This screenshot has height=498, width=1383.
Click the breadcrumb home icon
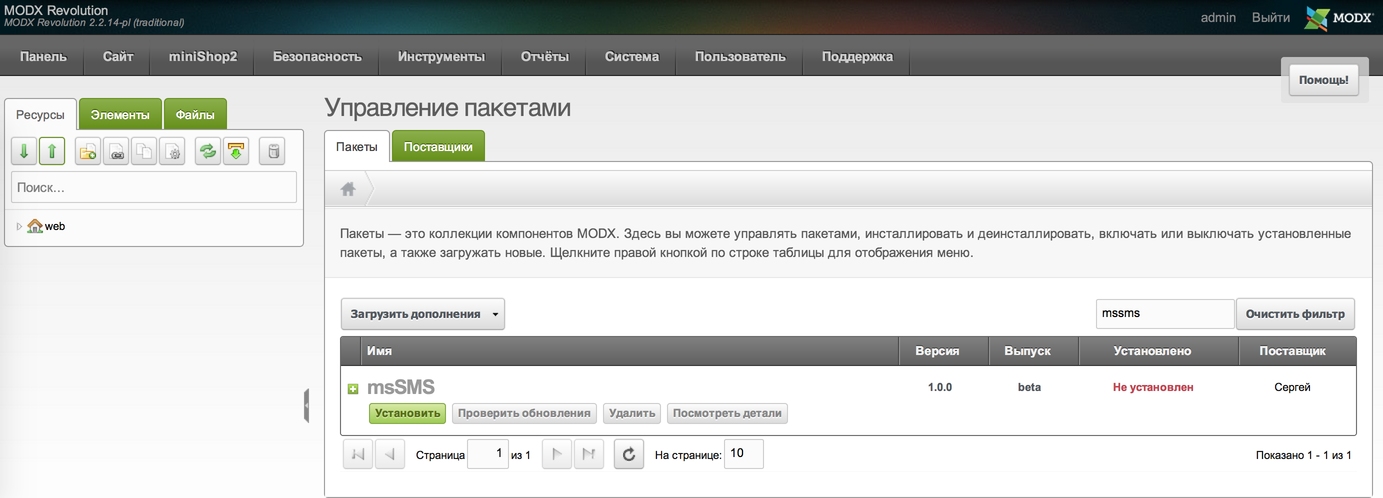[x=348, y=188]
